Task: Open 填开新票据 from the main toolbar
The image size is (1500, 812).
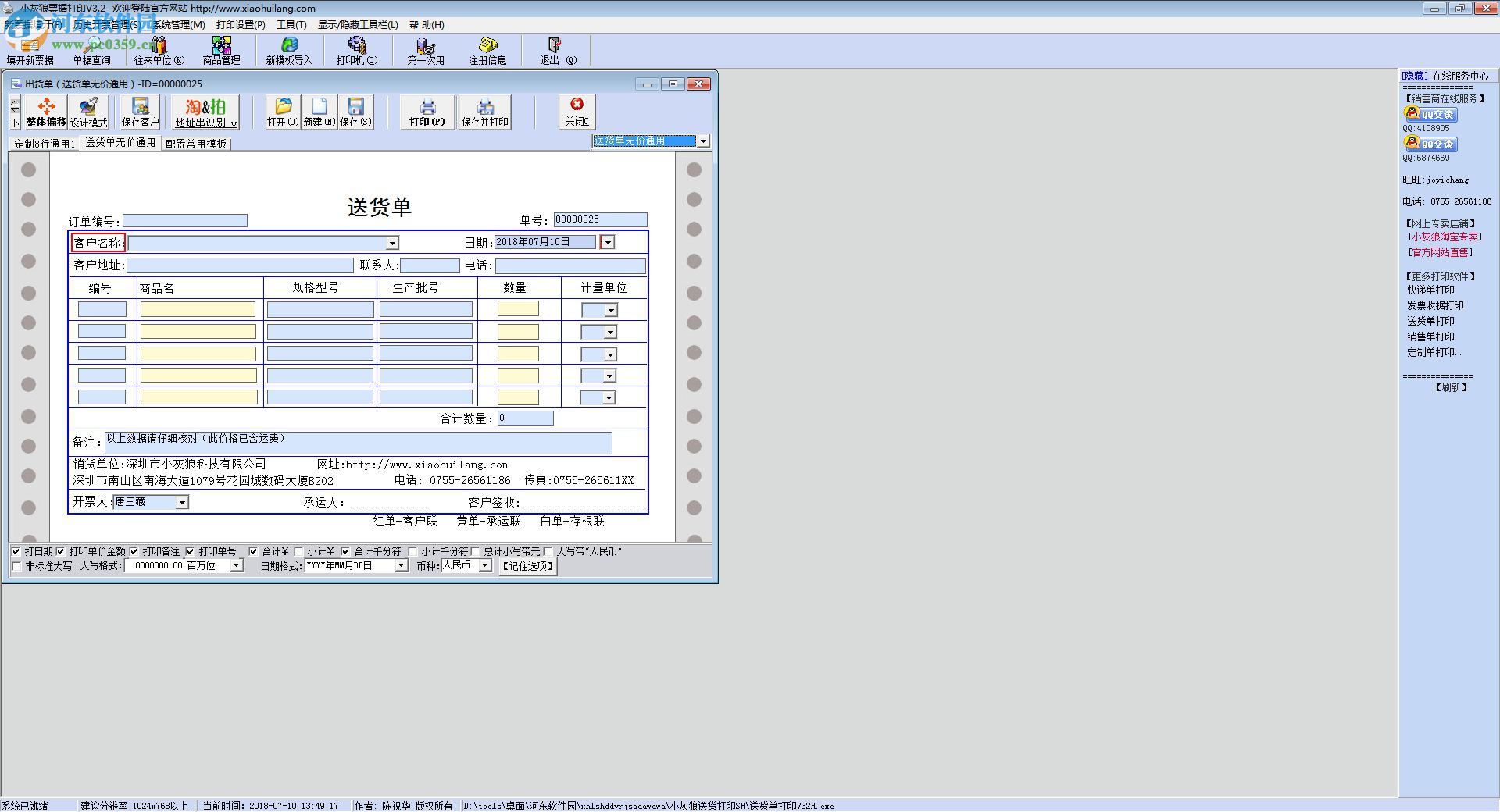Action: 30,52
